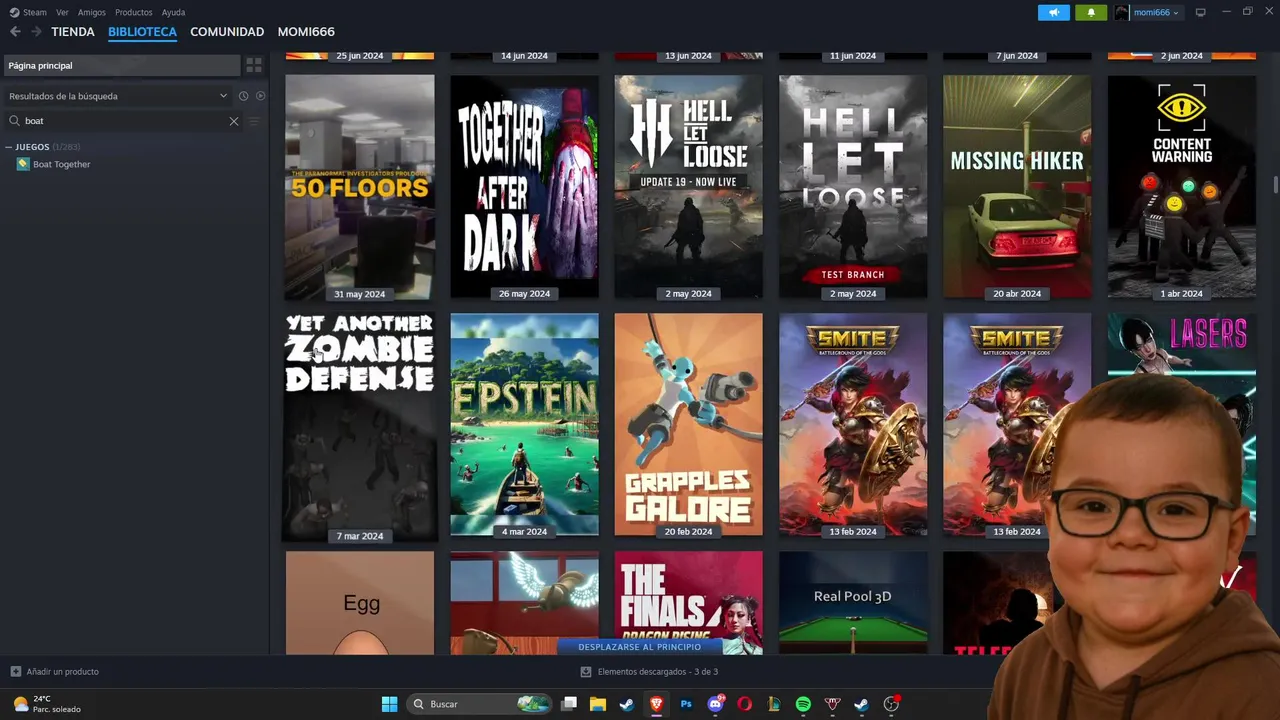This screenshot has width=1280, height=720.
Task: Open Content Warning game cover
Action: [x=1182, y=187]
